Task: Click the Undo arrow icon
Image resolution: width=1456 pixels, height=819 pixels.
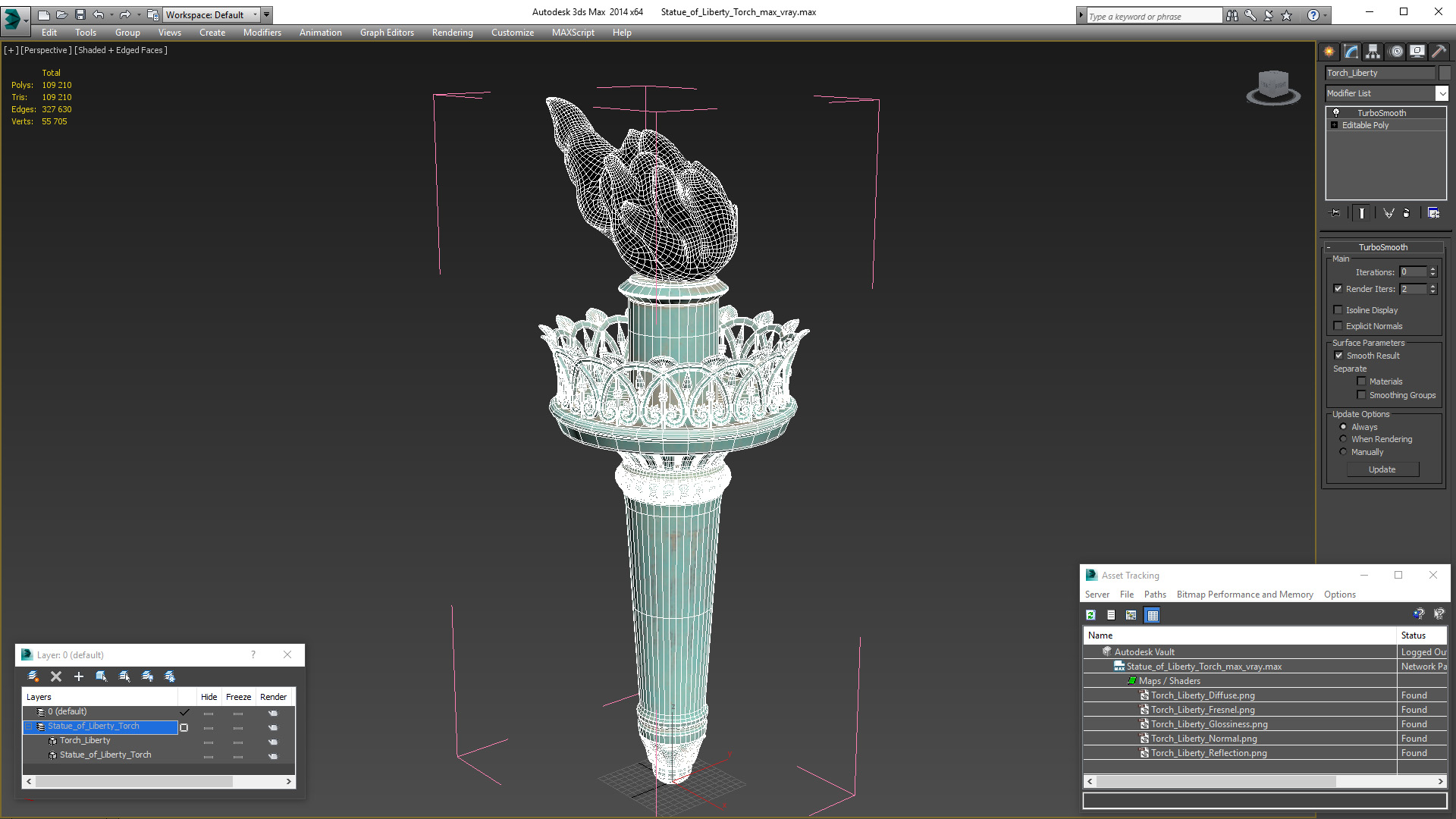Action: point(99,14)
